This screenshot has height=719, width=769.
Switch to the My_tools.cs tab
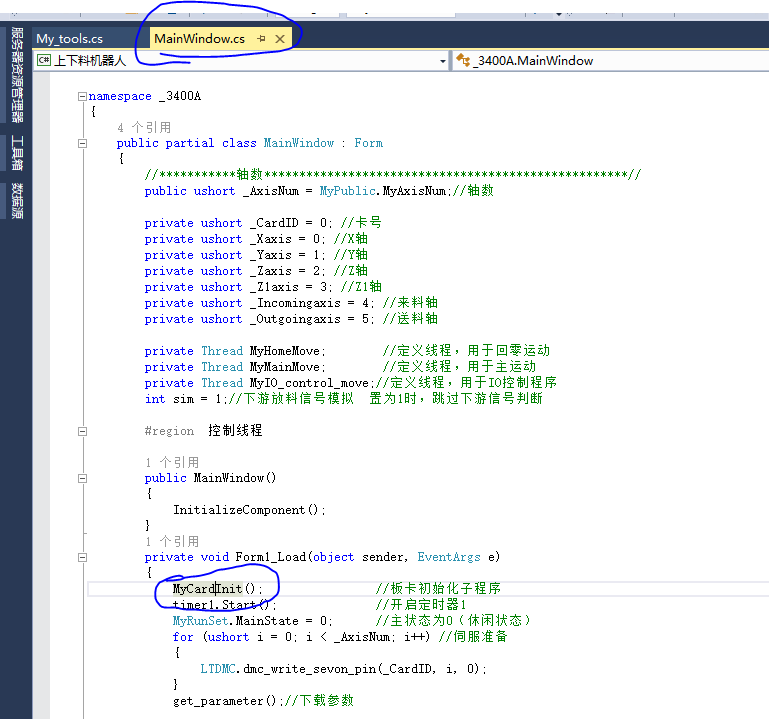click(70, 39)
